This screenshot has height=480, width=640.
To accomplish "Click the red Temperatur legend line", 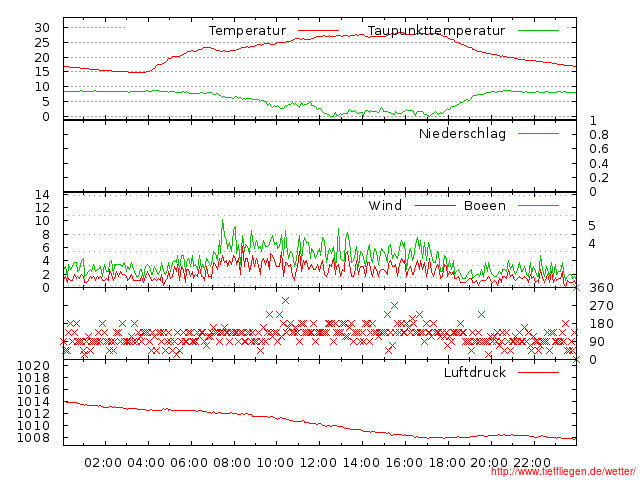I will point(318,31).
